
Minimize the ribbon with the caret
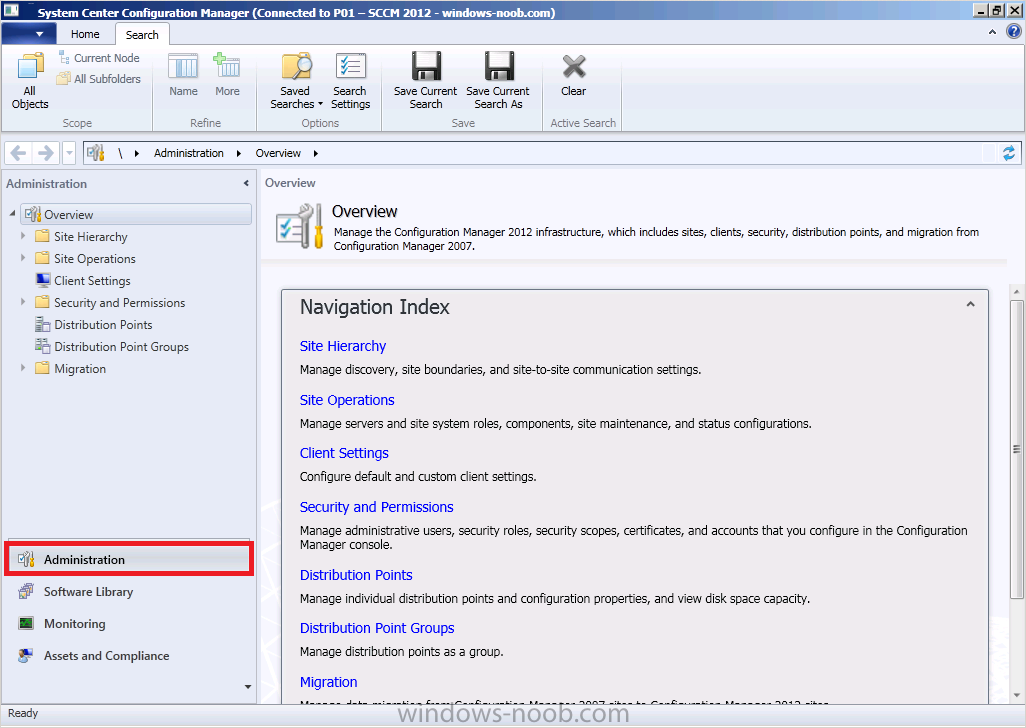tap(993, 31)
